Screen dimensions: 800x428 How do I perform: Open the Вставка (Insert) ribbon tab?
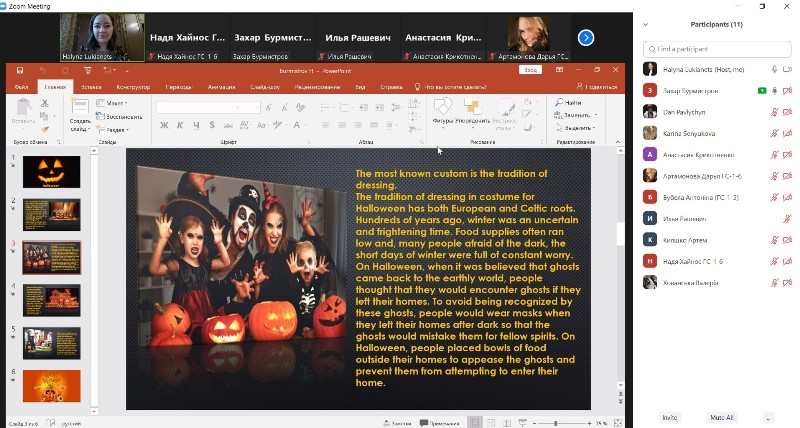[x=91, y=87]
